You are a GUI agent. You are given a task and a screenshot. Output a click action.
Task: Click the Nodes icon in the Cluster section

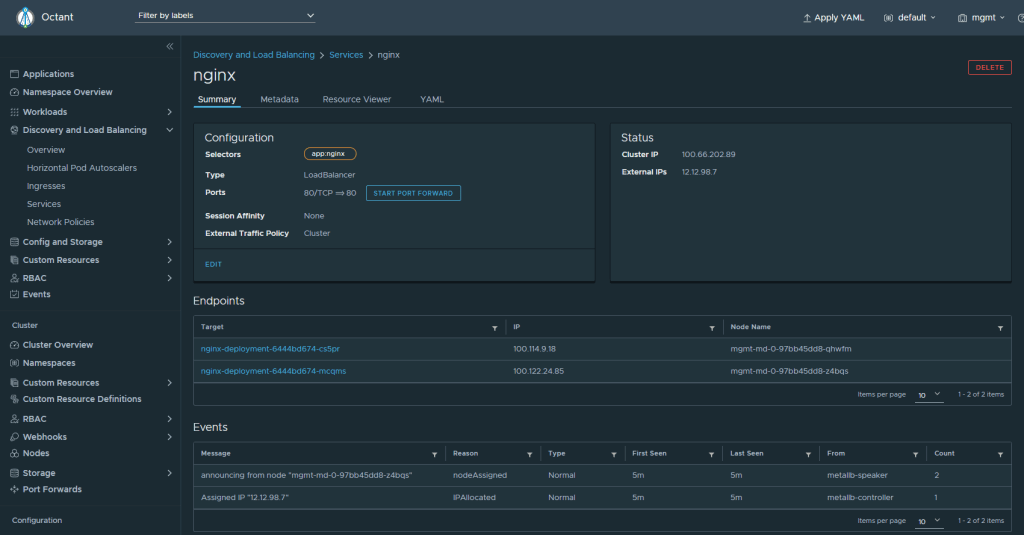tap(14, 453)
